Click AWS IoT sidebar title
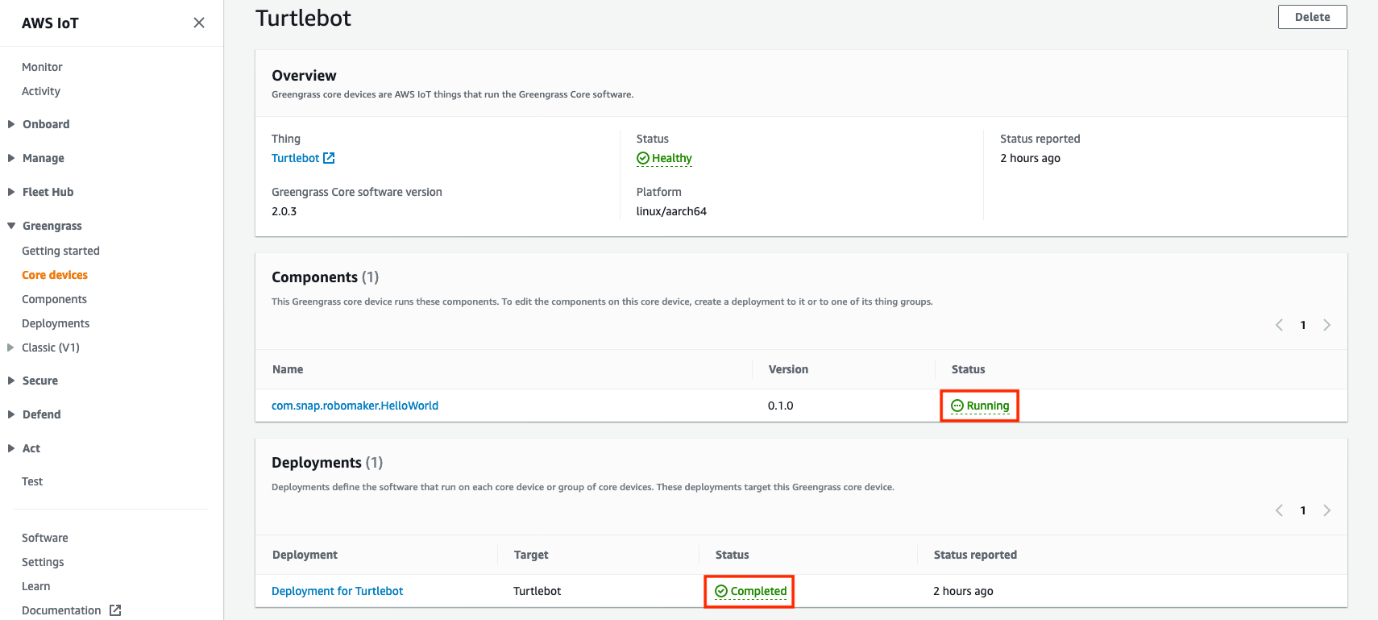1378x620 pixels. [50, 23]
